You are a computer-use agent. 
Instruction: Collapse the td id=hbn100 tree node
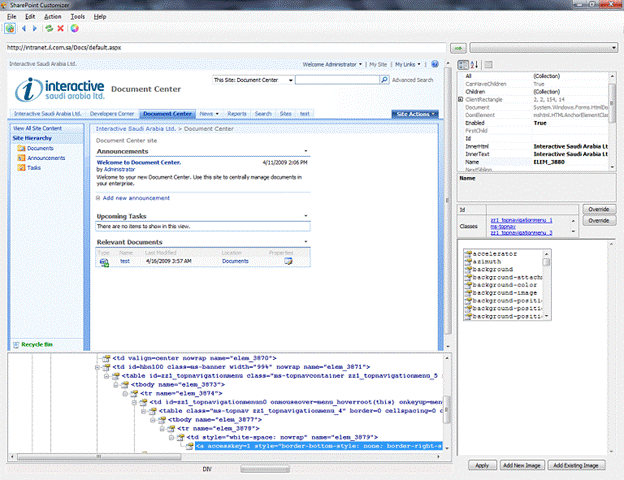coord(98,367)
